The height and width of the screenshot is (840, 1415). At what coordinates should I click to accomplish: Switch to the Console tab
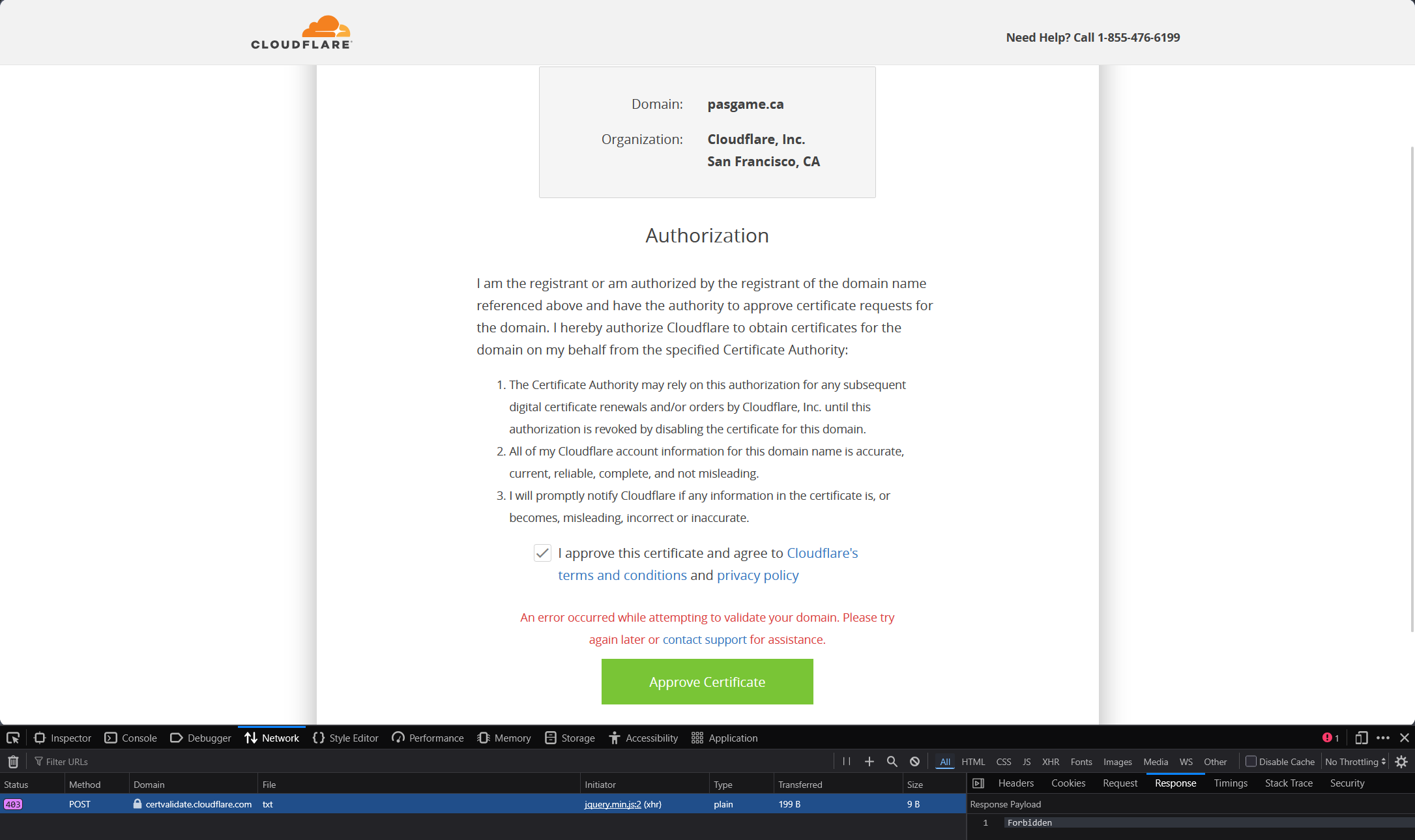click(131, 738)
